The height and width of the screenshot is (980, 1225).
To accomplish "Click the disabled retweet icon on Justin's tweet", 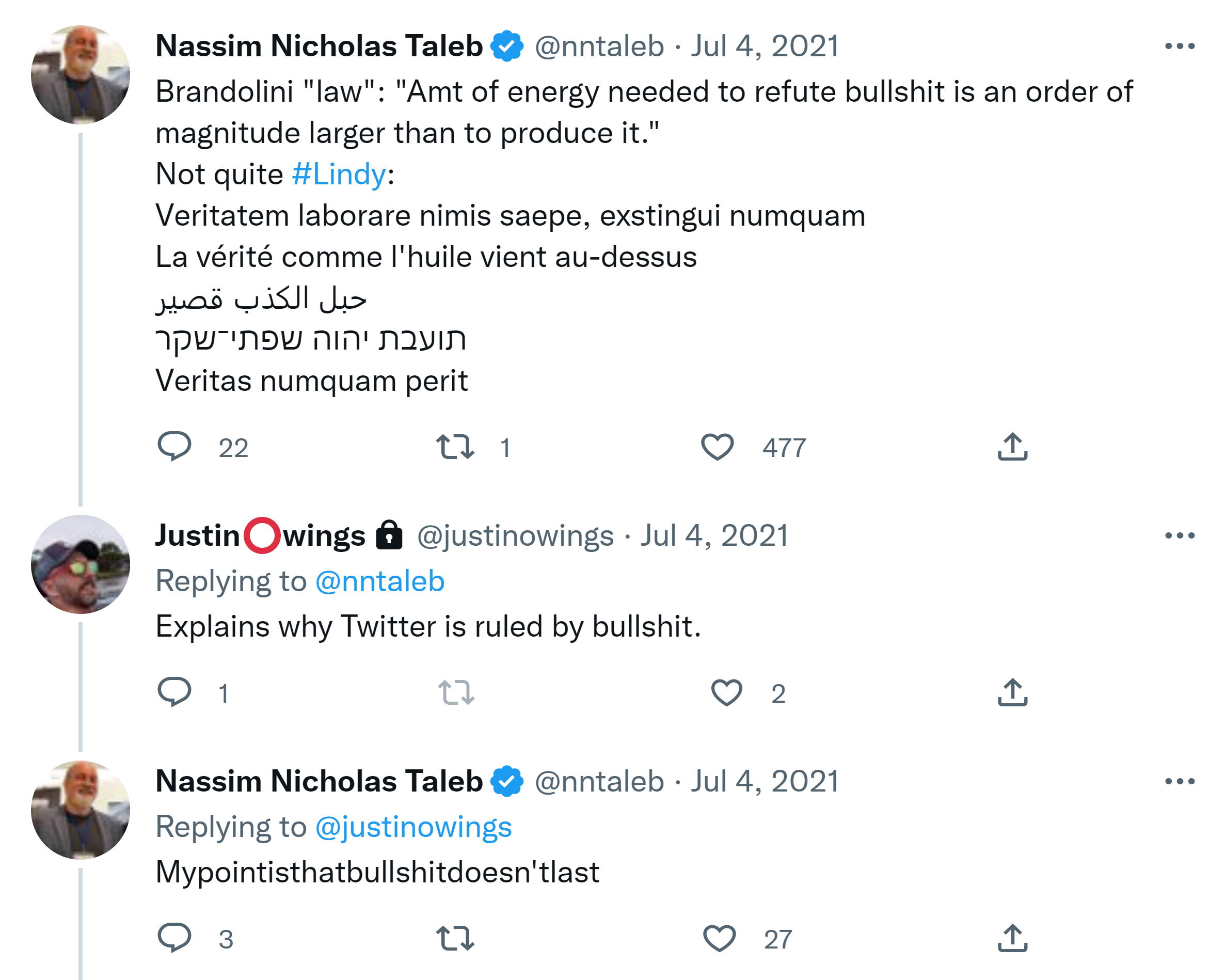I will (456, 692).
